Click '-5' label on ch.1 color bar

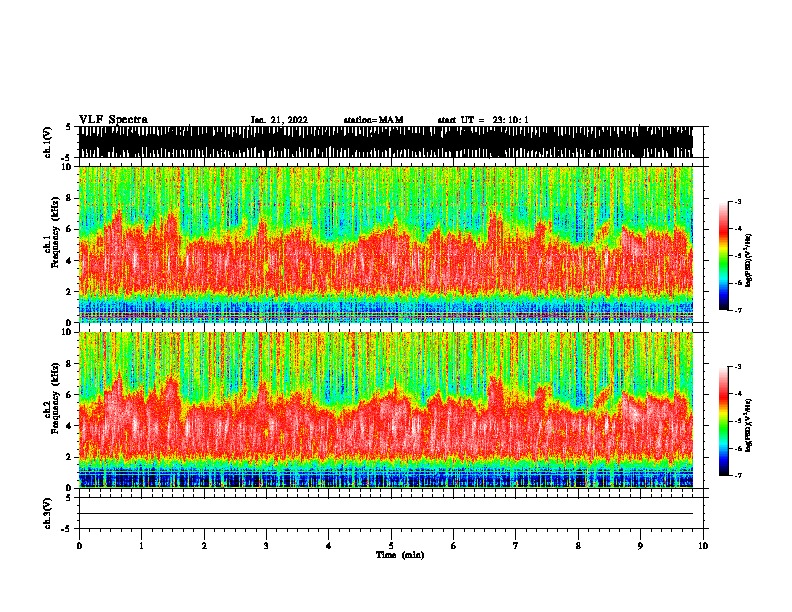point(738,256)
